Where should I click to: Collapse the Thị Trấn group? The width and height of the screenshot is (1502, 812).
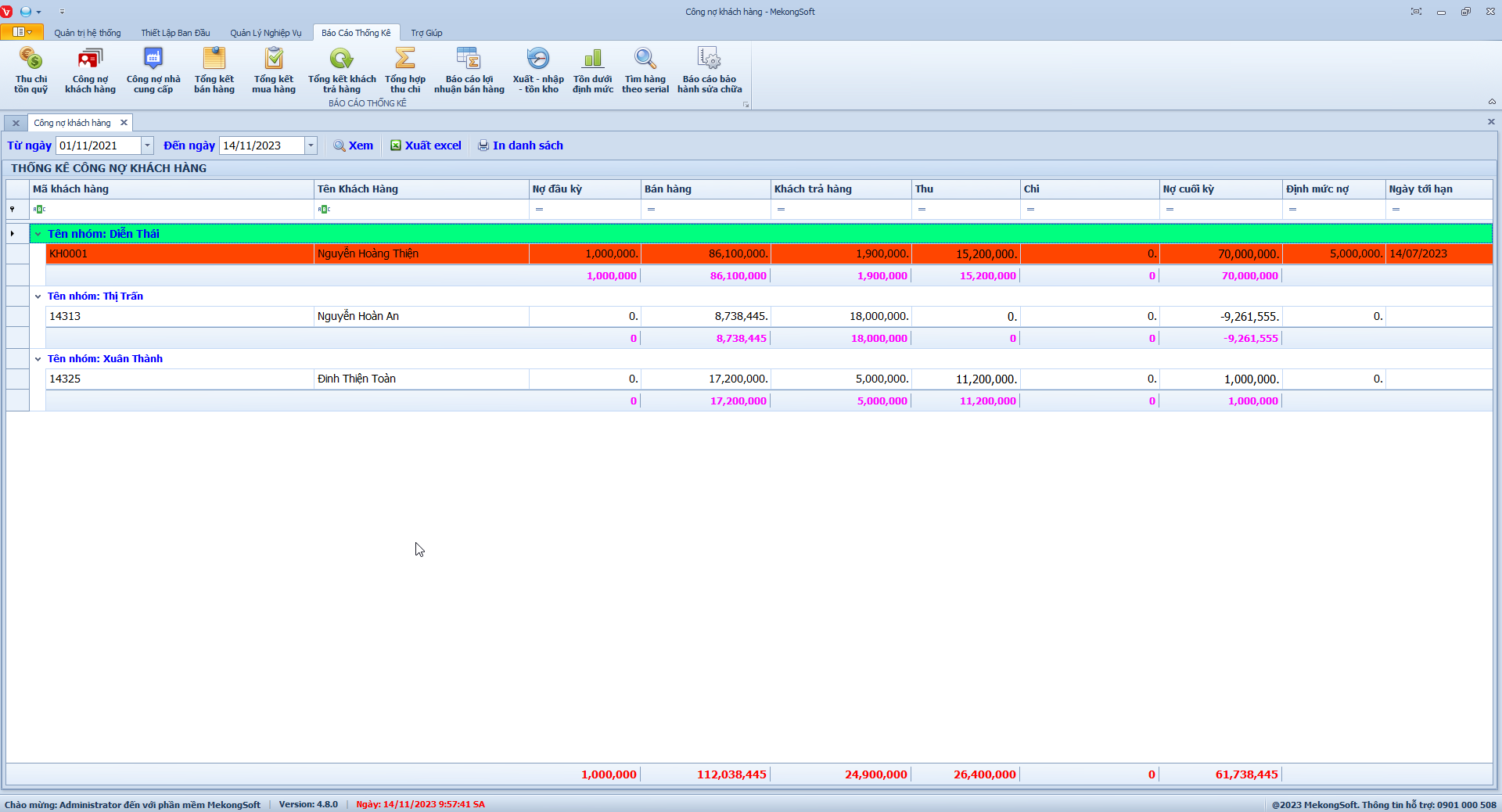coord(38,296)
